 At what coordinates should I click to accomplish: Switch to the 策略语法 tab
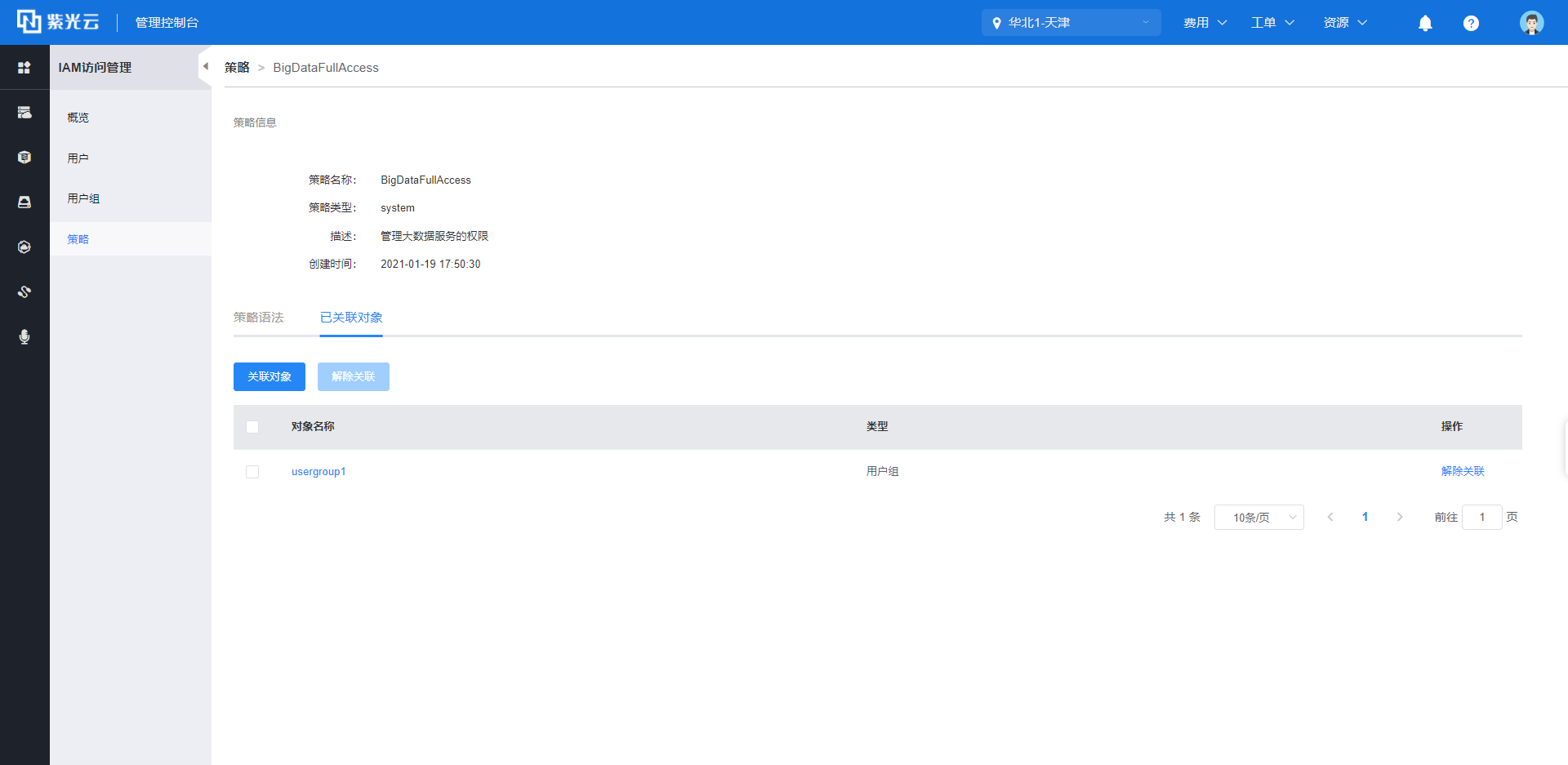258,318
